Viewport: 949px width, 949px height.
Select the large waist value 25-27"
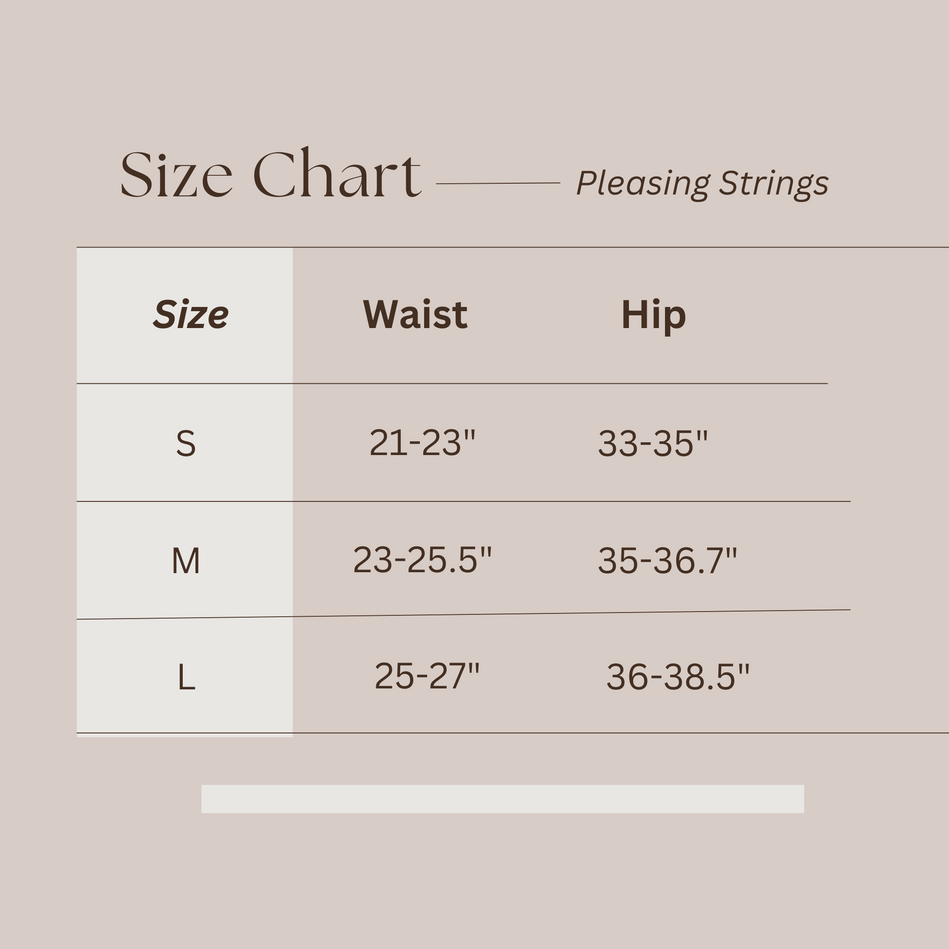coord(427,677)
